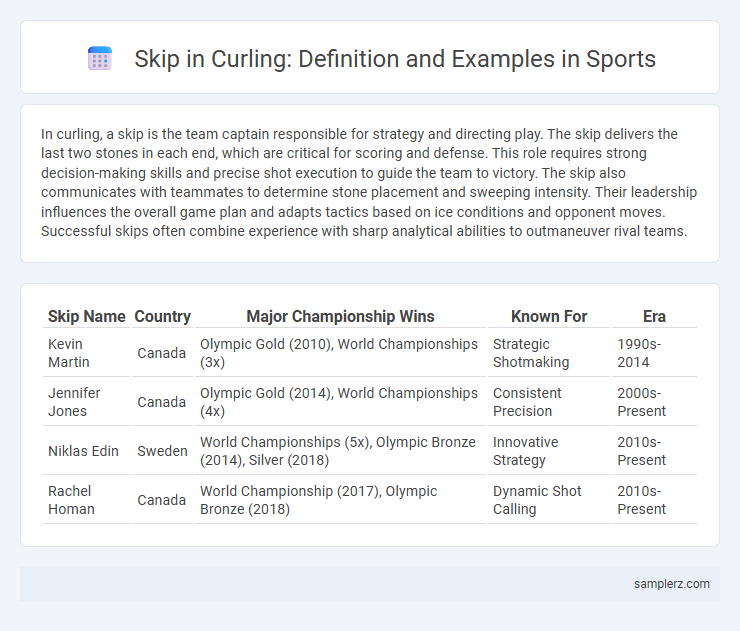The image size is (740, 631).
Task: Click the page title 'Skip in Curling: Definition and Examples in Sports'
Action: tap(395, 59)
